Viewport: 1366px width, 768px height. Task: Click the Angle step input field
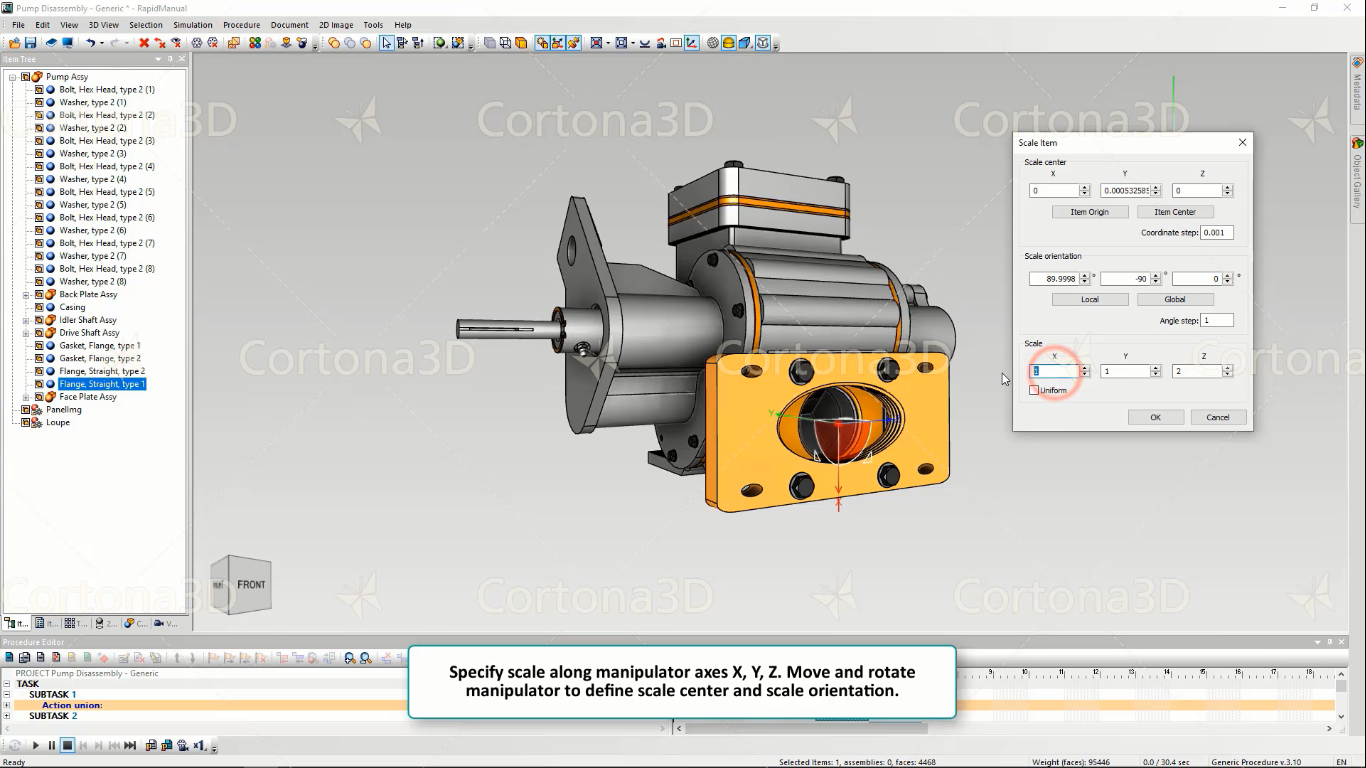tap(1217, 320)
